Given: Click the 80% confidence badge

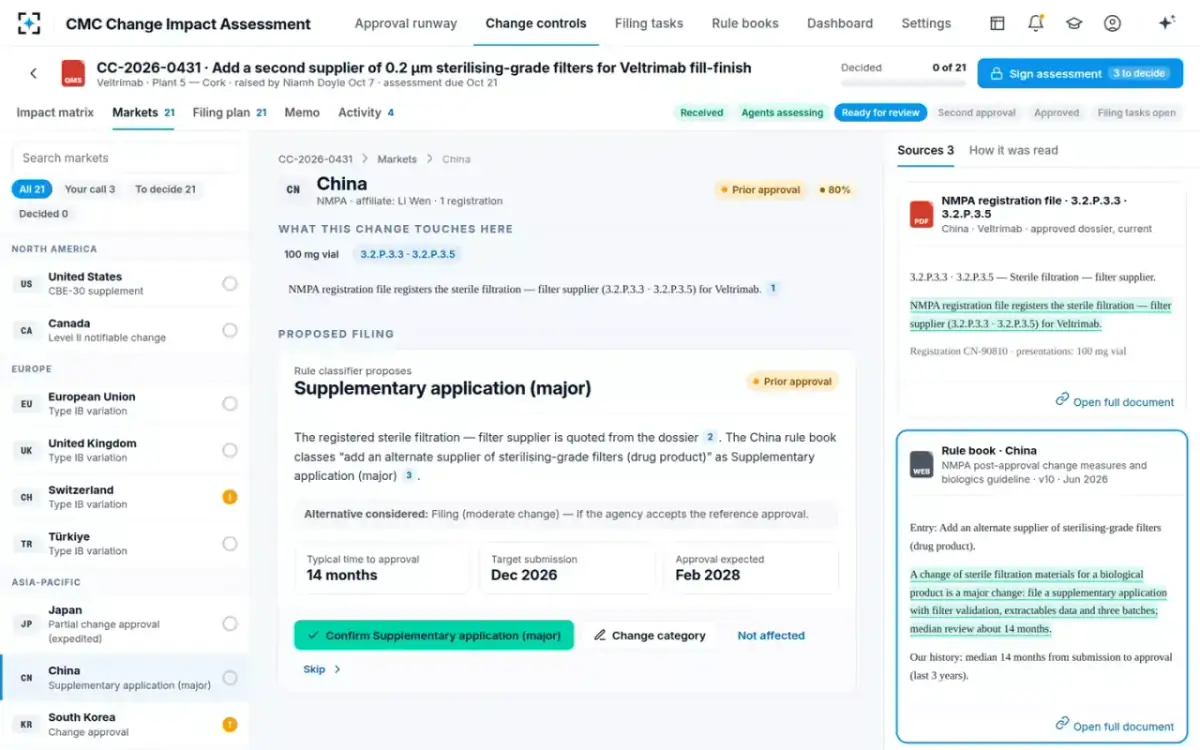Looking at the screenshot, I should 835,189.
